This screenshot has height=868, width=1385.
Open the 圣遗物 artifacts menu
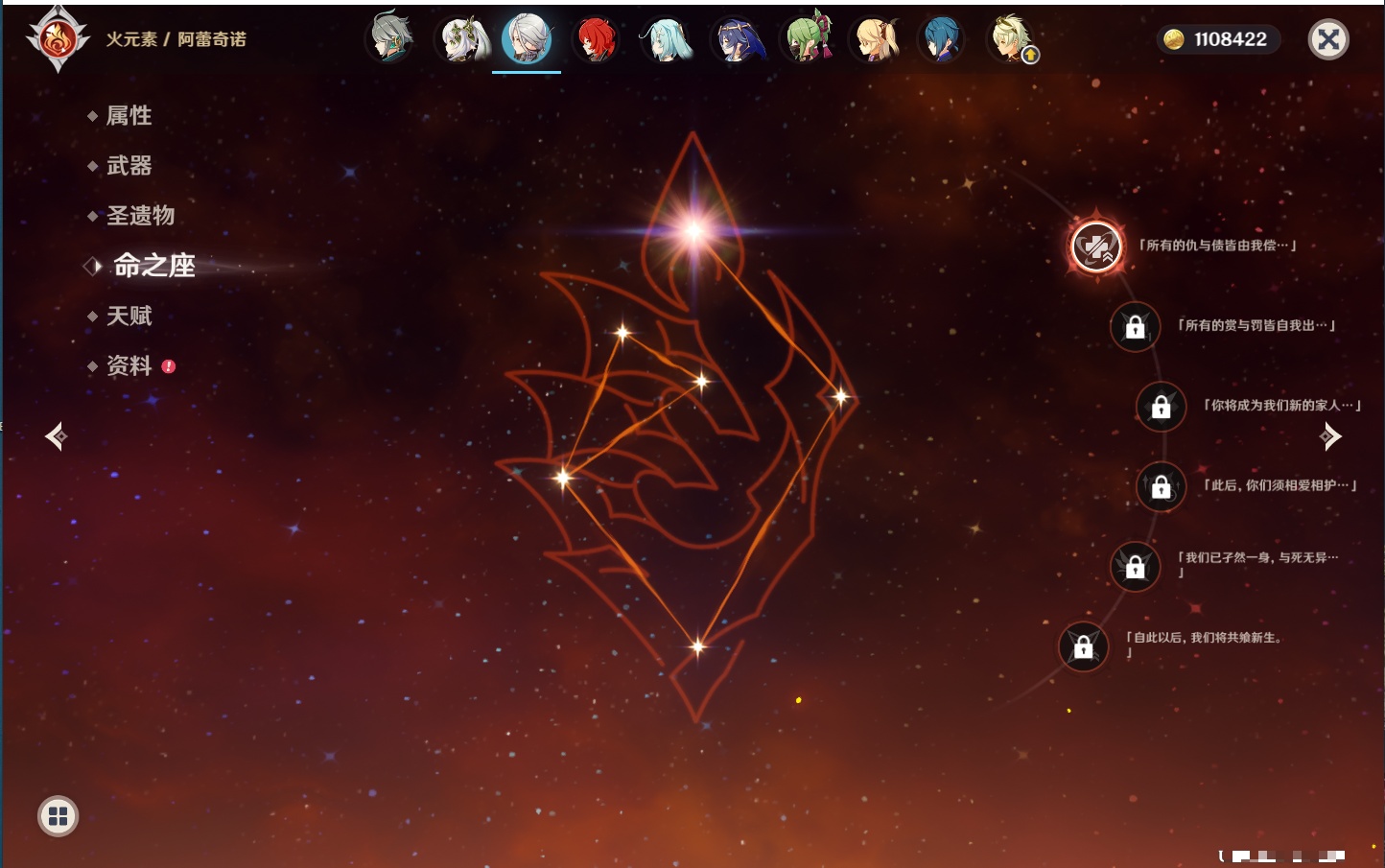tap(140, 216)
